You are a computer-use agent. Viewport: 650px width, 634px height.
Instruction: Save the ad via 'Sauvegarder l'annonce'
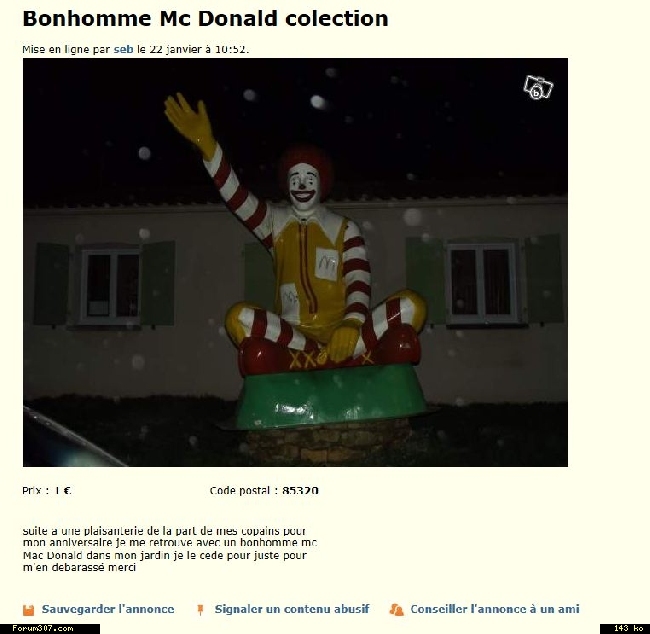point(108,609)
